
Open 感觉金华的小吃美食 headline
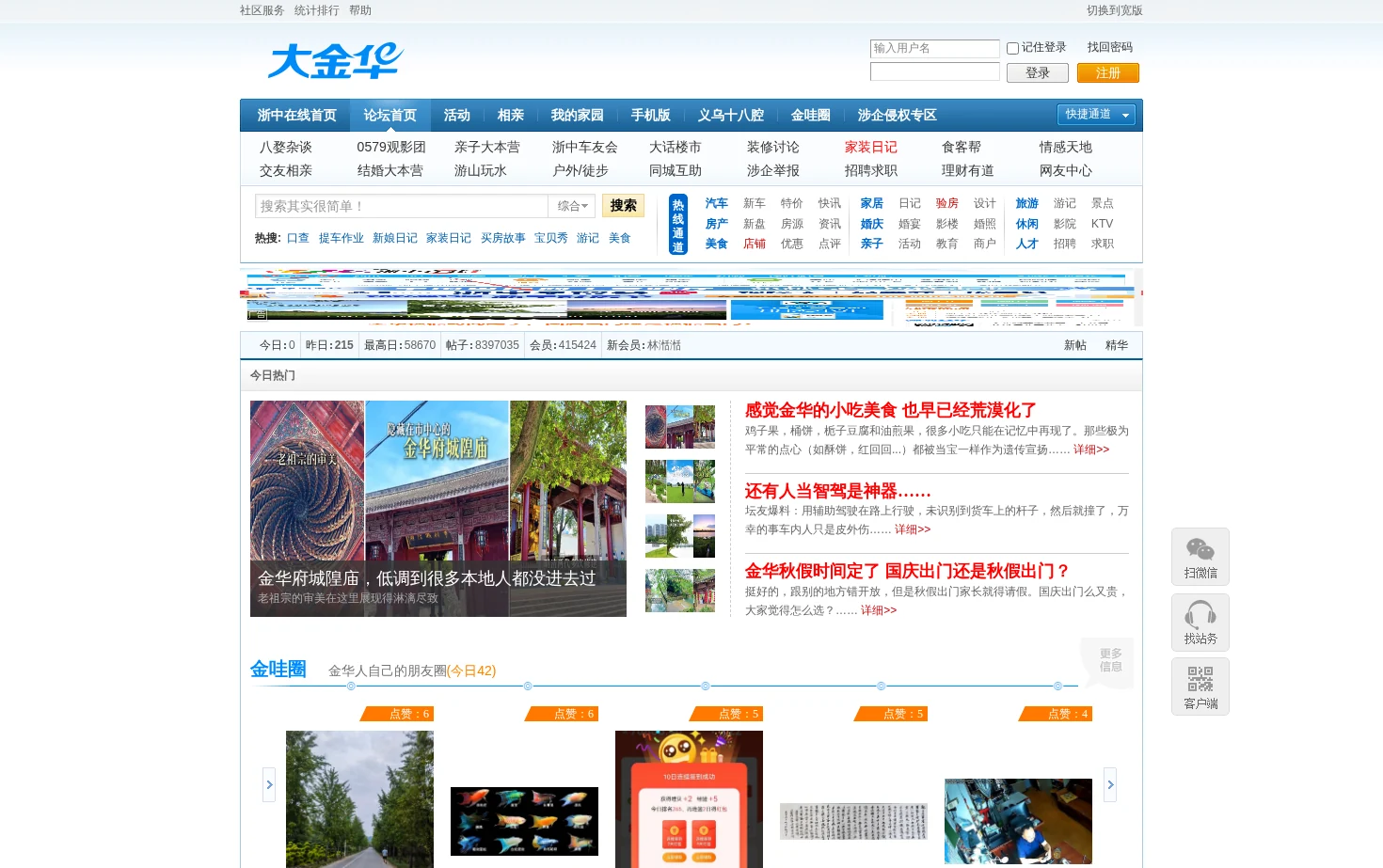(890, 410)
